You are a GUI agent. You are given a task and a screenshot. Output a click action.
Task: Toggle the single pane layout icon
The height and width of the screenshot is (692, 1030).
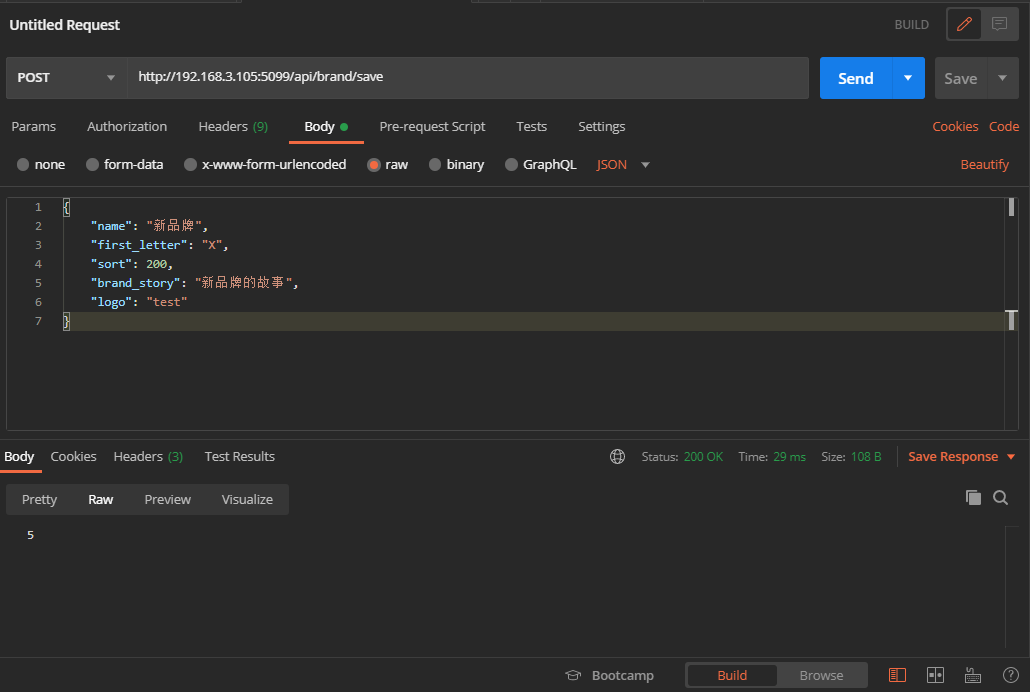[x=897, y=675]
